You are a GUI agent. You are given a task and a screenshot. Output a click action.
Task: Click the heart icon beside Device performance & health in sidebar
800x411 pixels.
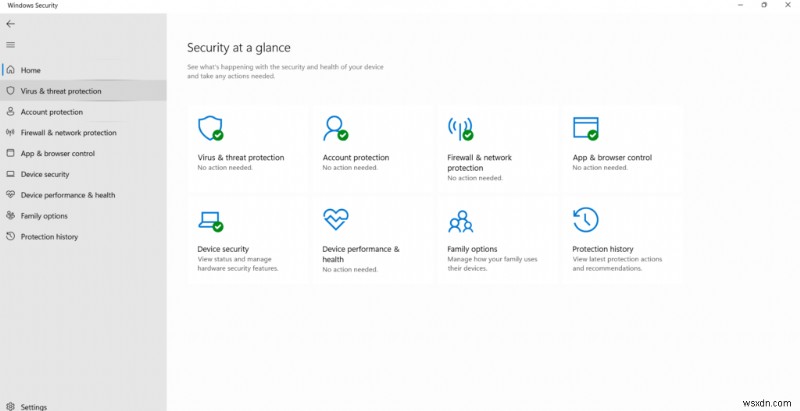(10, 195)
